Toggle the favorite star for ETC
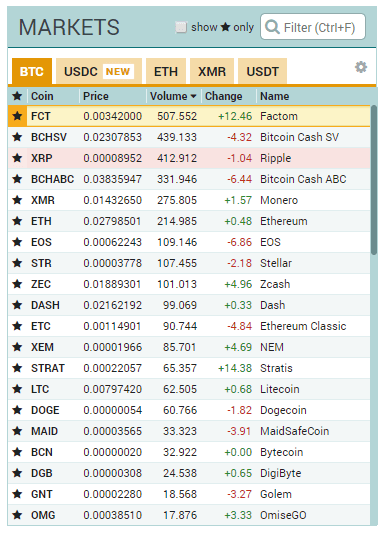Screen dimensions: 386x534 17,326
